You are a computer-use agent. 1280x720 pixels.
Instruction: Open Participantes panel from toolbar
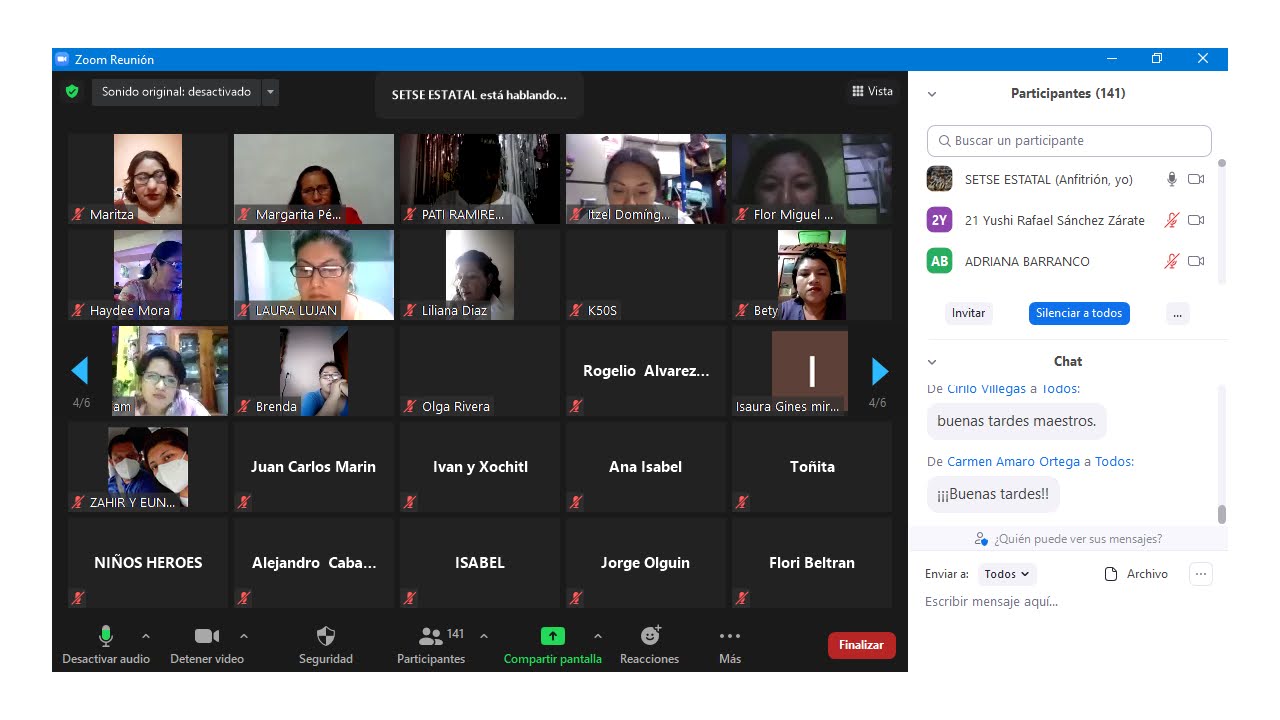coord(432,636)
